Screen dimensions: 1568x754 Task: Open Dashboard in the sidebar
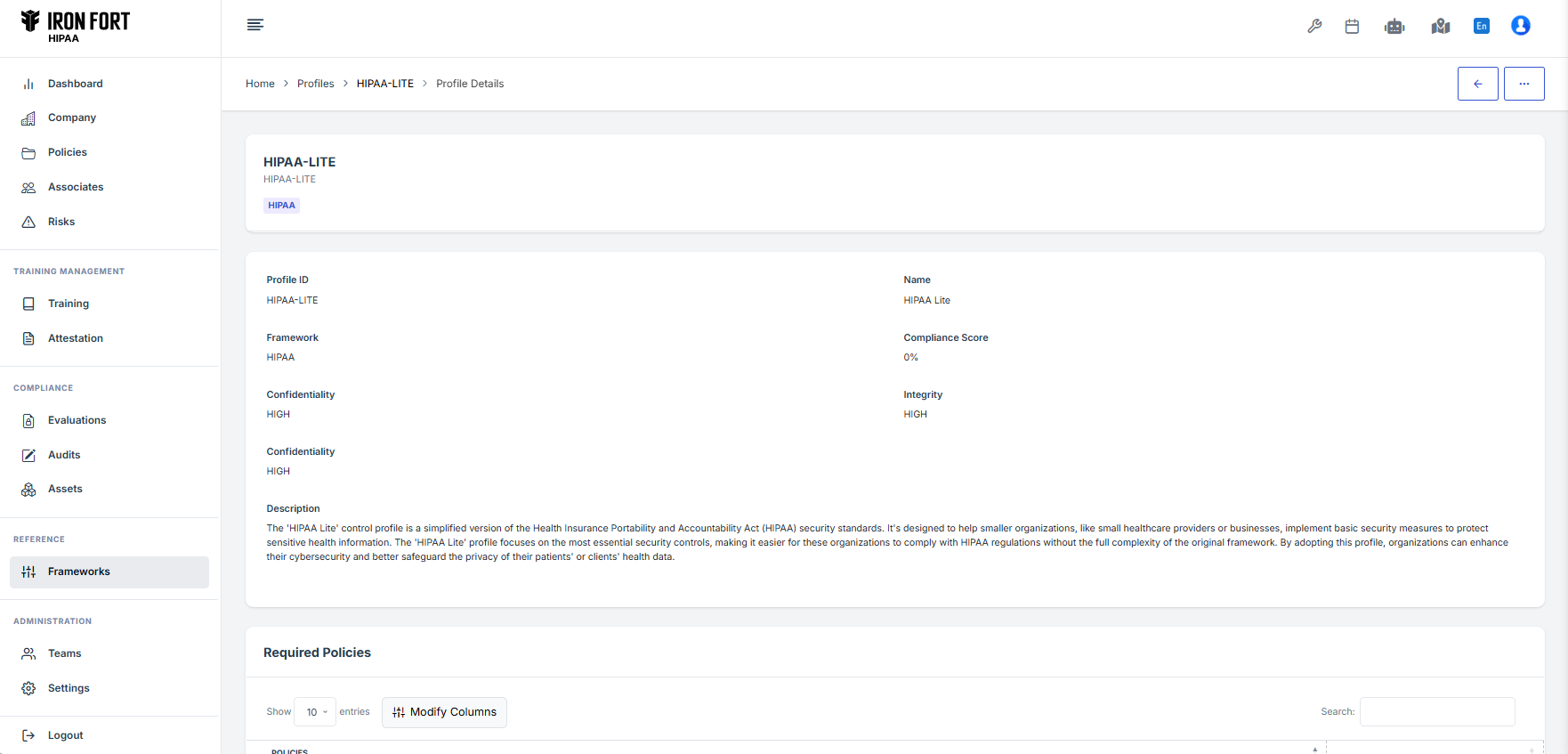pos(75,84)
